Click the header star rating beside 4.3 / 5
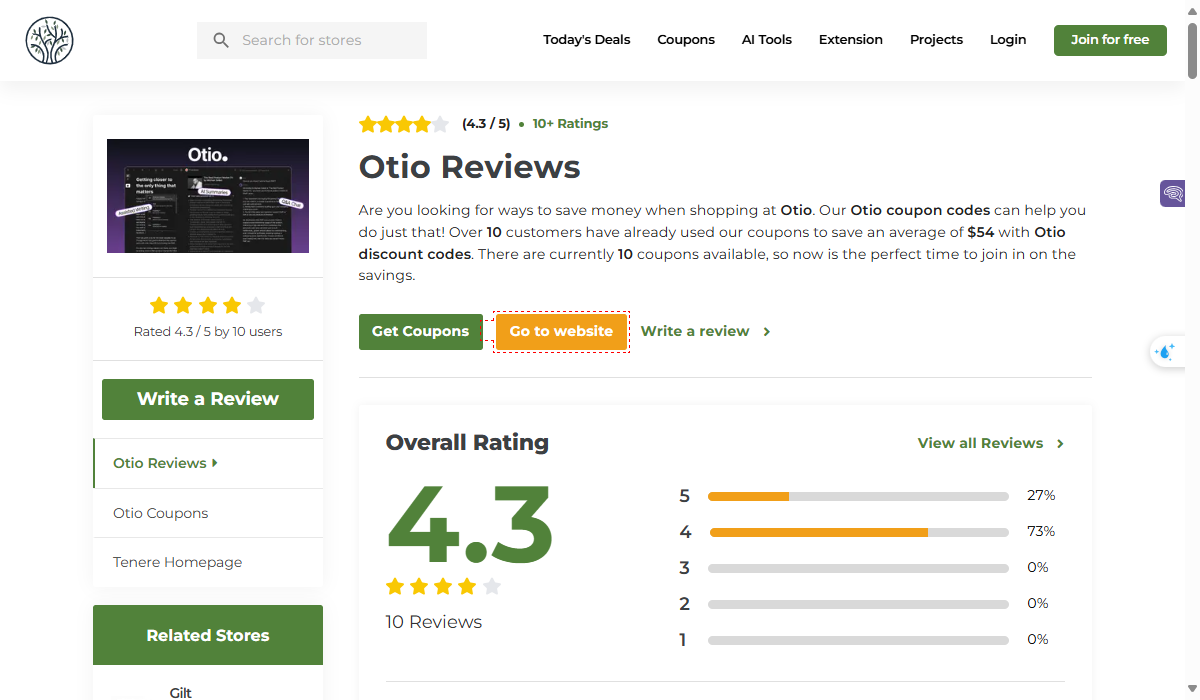The width and height of the screenshot is (1200, 700). click(x=404, y=124)
